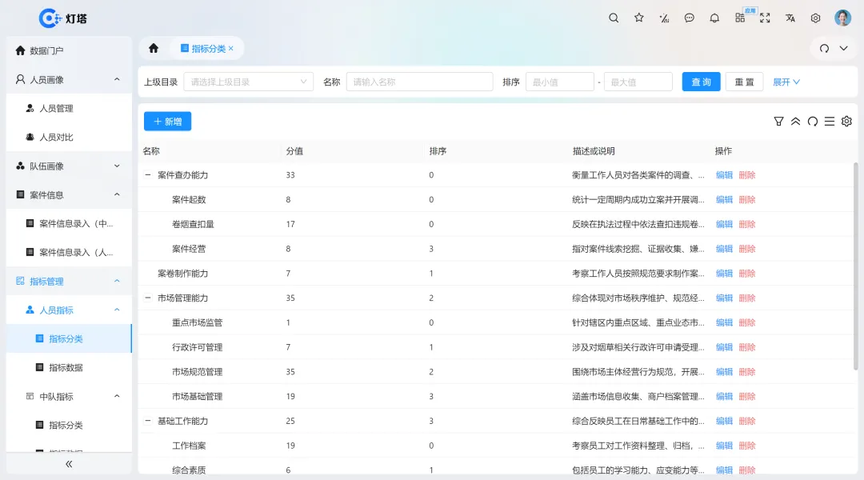Click 编辑 link for 案件起数 row

coord(724,200)
